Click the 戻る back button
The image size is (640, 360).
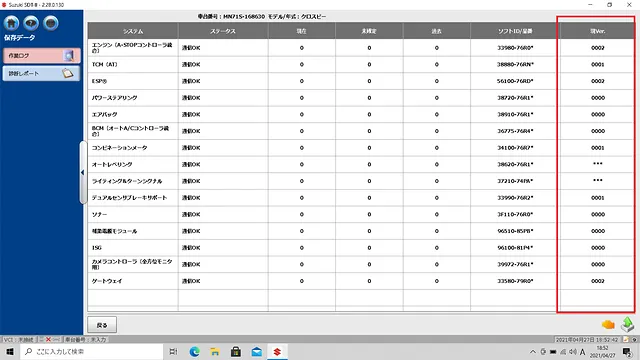[x=102, y=325]
